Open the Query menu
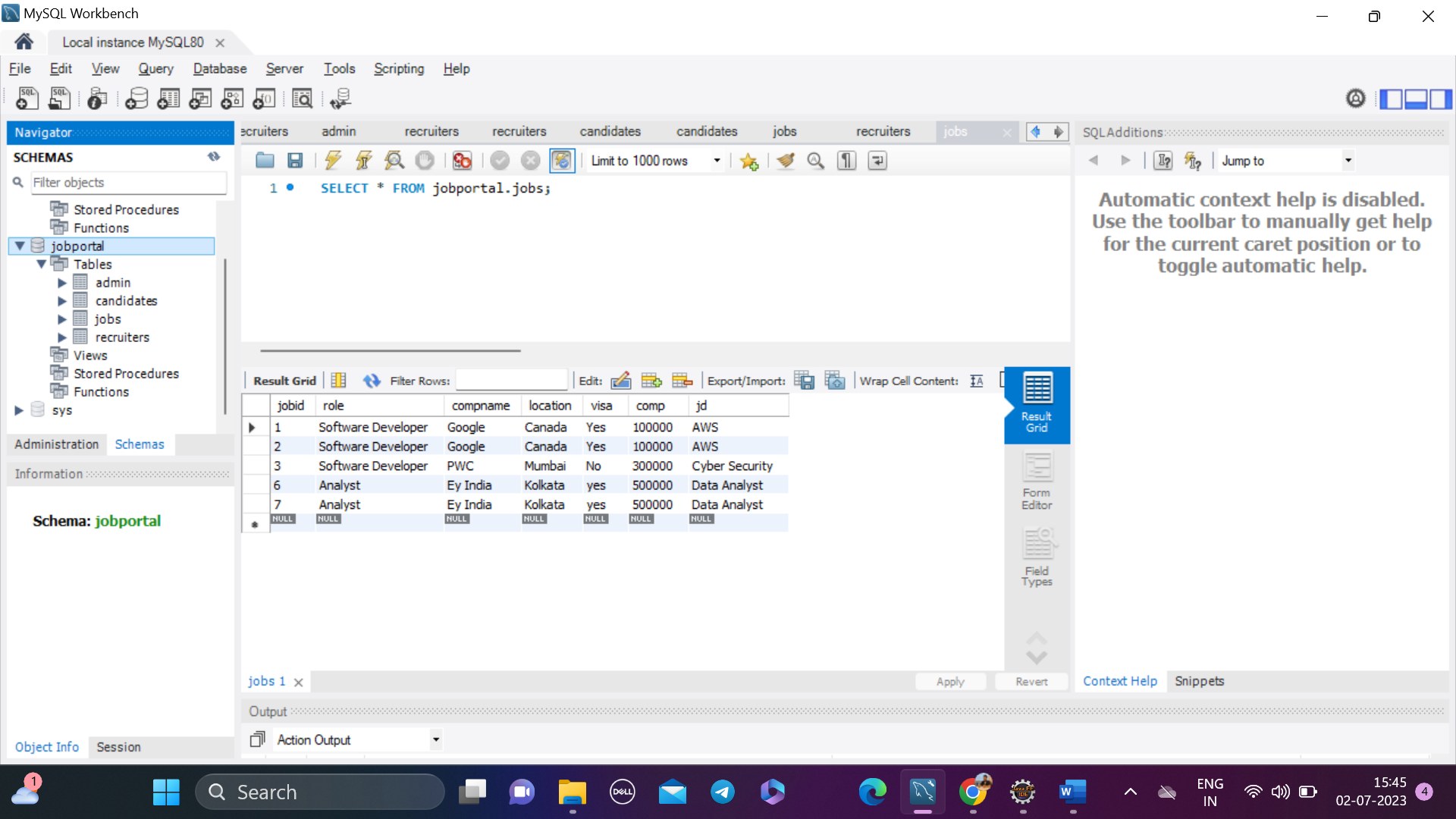Screen dimensions: 1456x819 (x=155, y=68)
